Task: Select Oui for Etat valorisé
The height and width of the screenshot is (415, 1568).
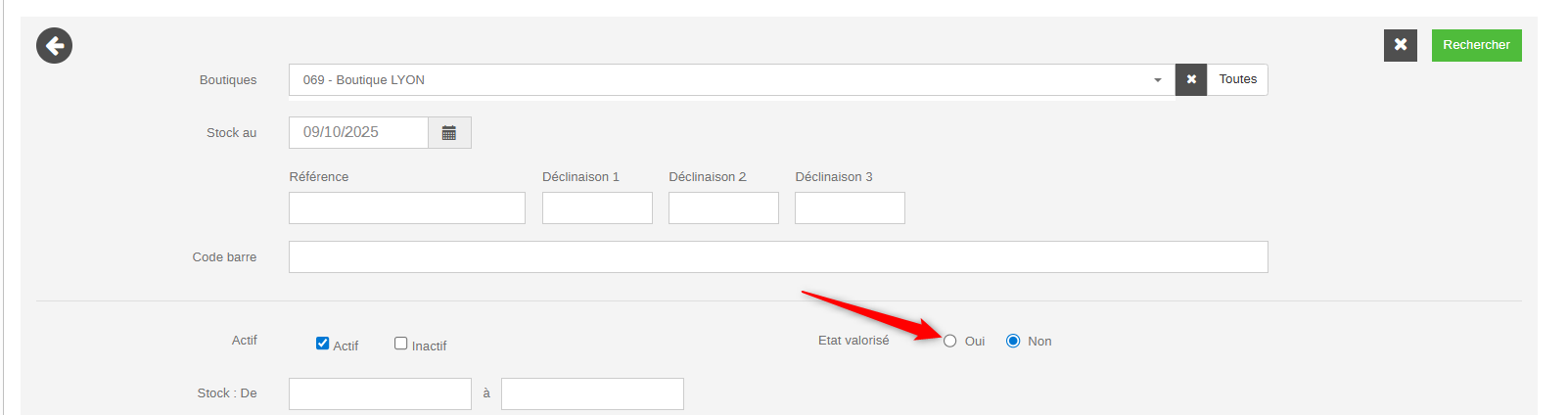Action: 949,342
